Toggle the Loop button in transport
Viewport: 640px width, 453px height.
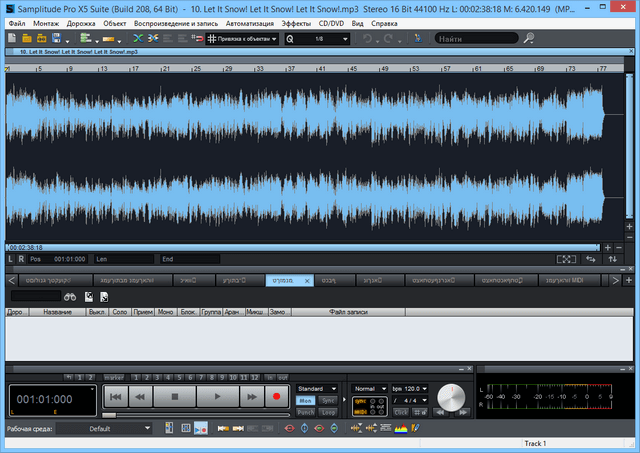tap(327, 411)
